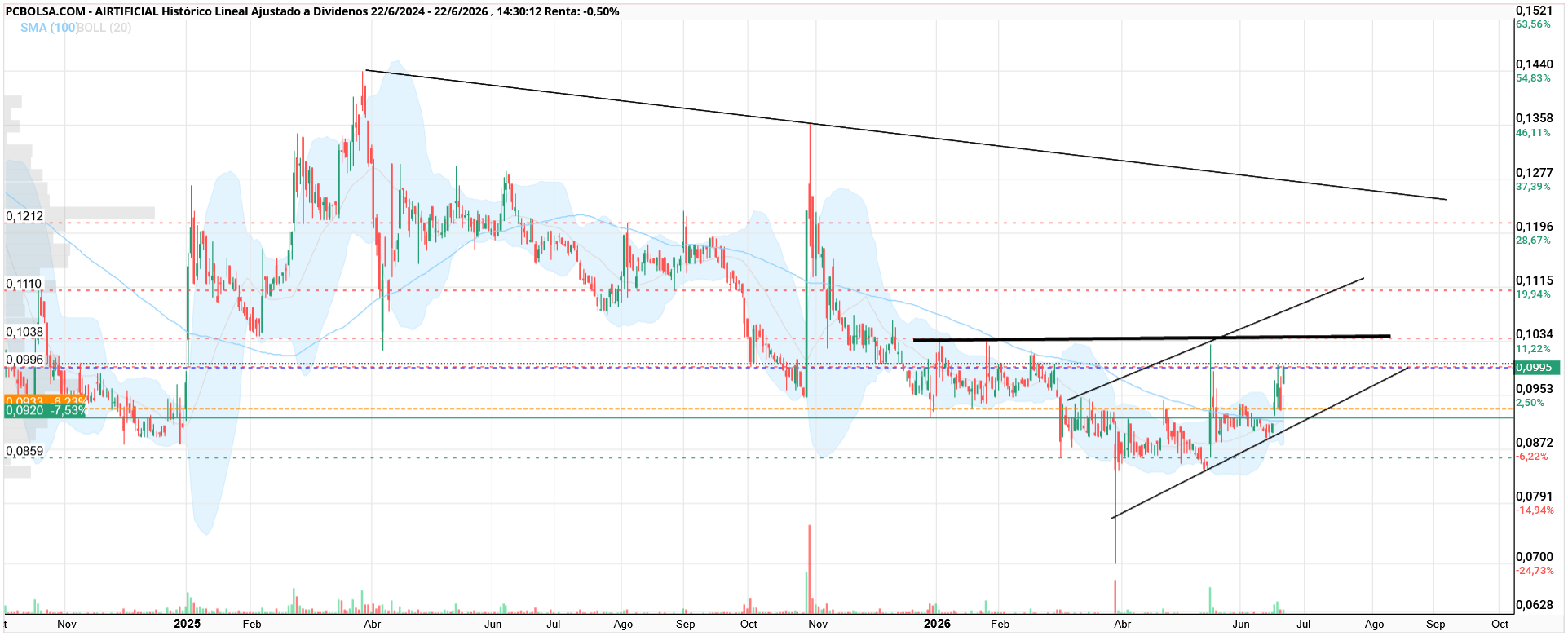Click the -6,22% percentage label
Screen dimensions: 1568x636
[1532, 457]
